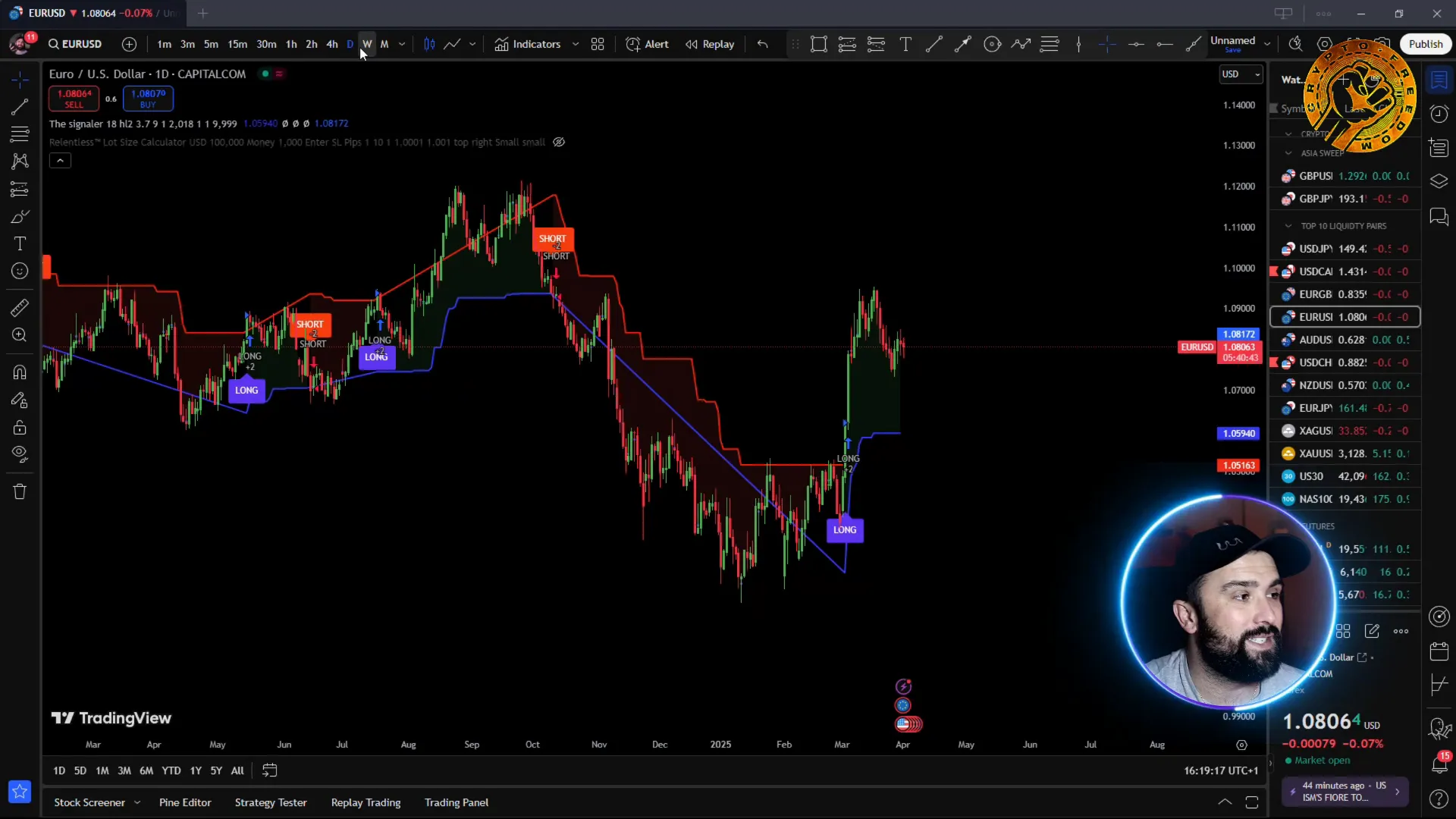Open chats icon in right sidebar
This screenshot has height=819, width=1456.
pyautogui.click(x=1439, y=217)
